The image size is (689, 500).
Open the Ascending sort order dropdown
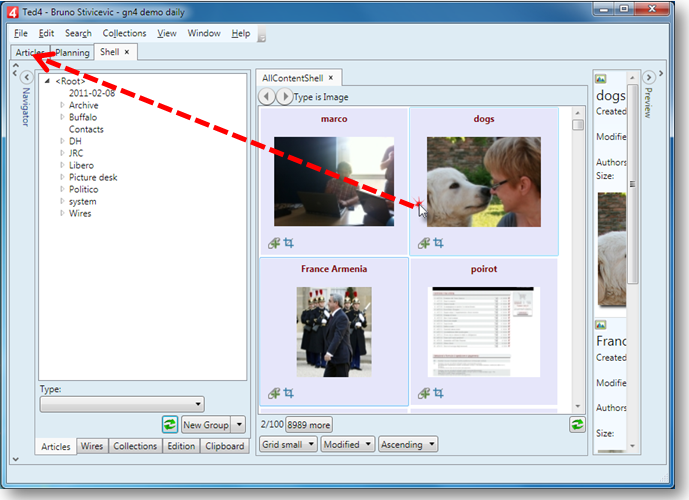point(408,444)
